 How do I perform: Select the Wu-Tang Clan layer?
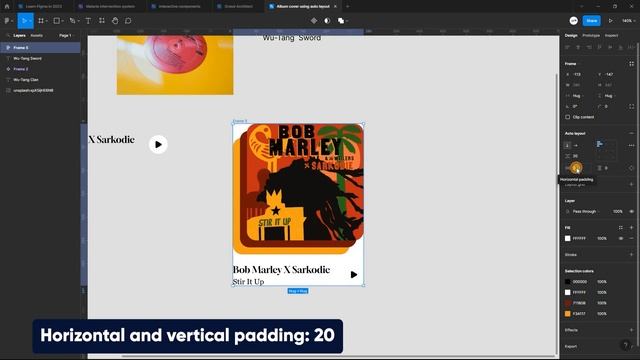40,80
